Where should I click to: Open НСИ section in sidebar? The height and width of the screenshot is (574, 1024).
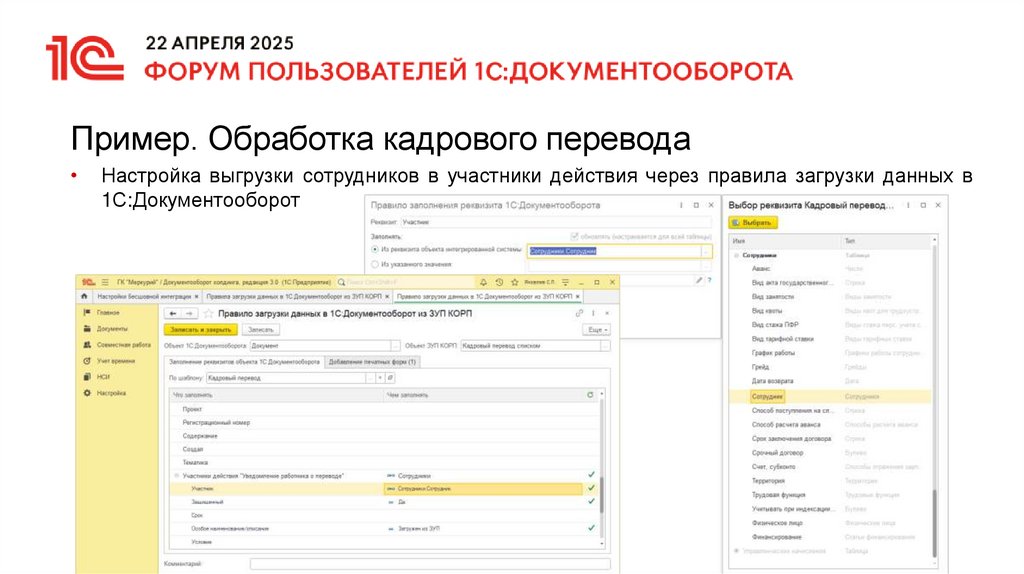click(x=97, y=377)
